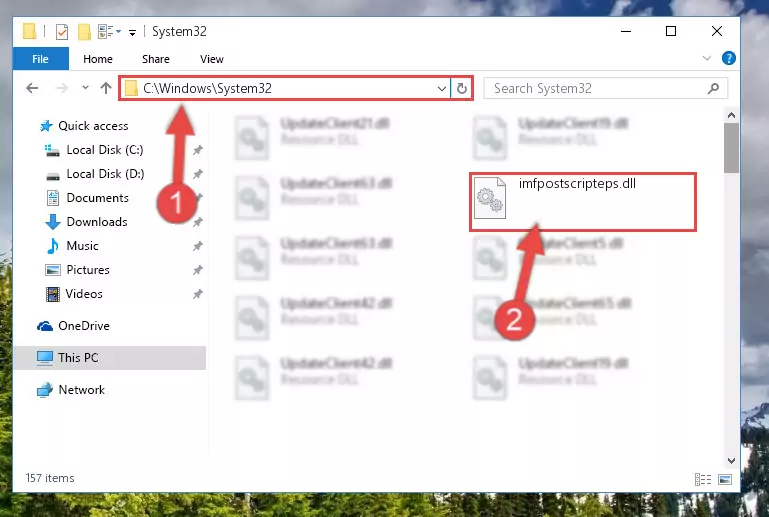Click the 157 items status text
The image size is (769, 517).
click(50, 478)
